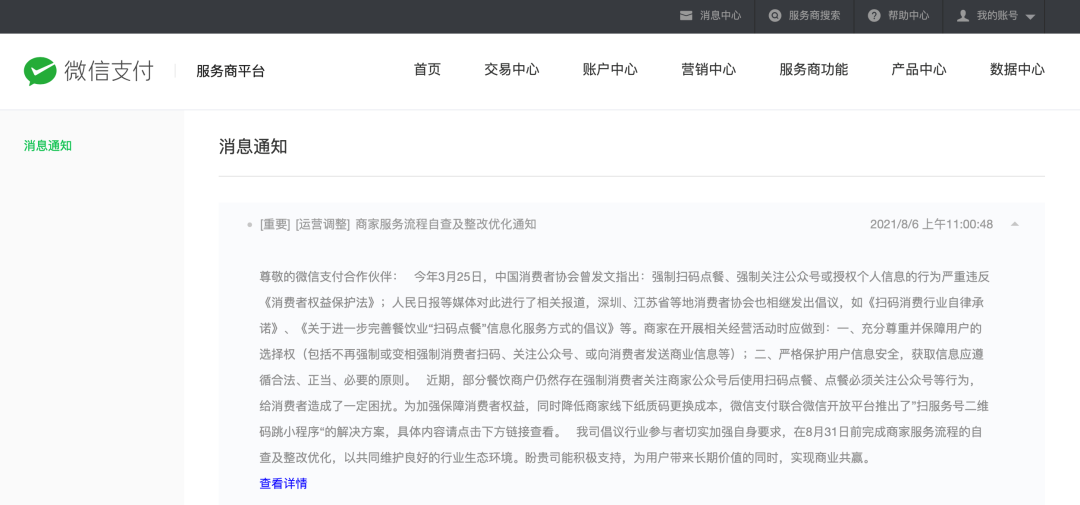Select 消息通知 in the left sidebar
This screenshot has width=1080, height=505.
[48, 145]
